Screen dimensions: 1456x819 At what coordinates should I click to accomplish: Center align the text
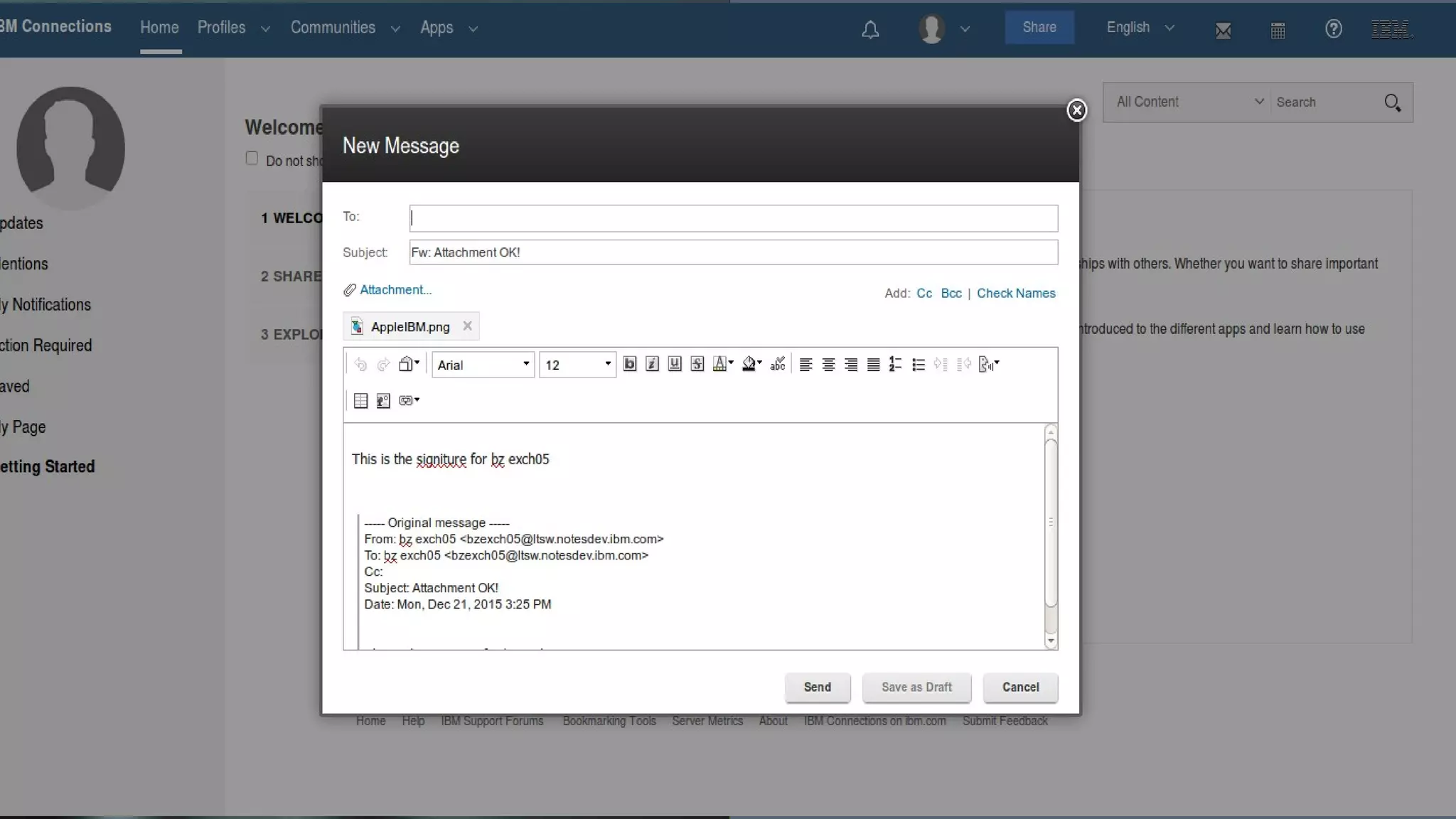click(828, 365)
